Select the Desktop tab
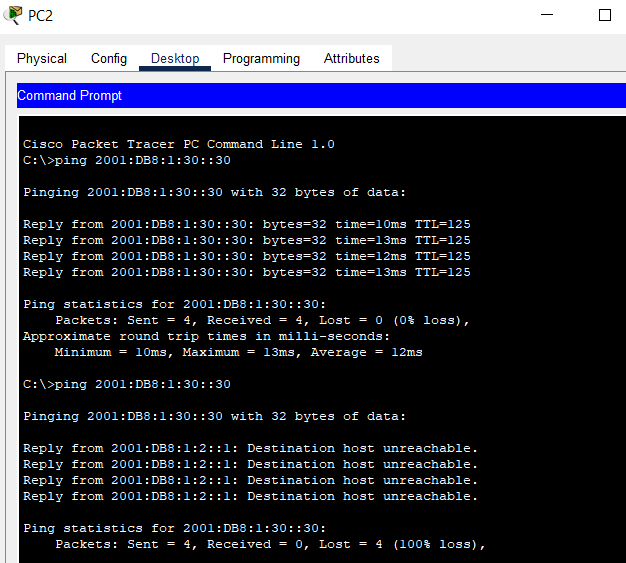 coord(175,58)
